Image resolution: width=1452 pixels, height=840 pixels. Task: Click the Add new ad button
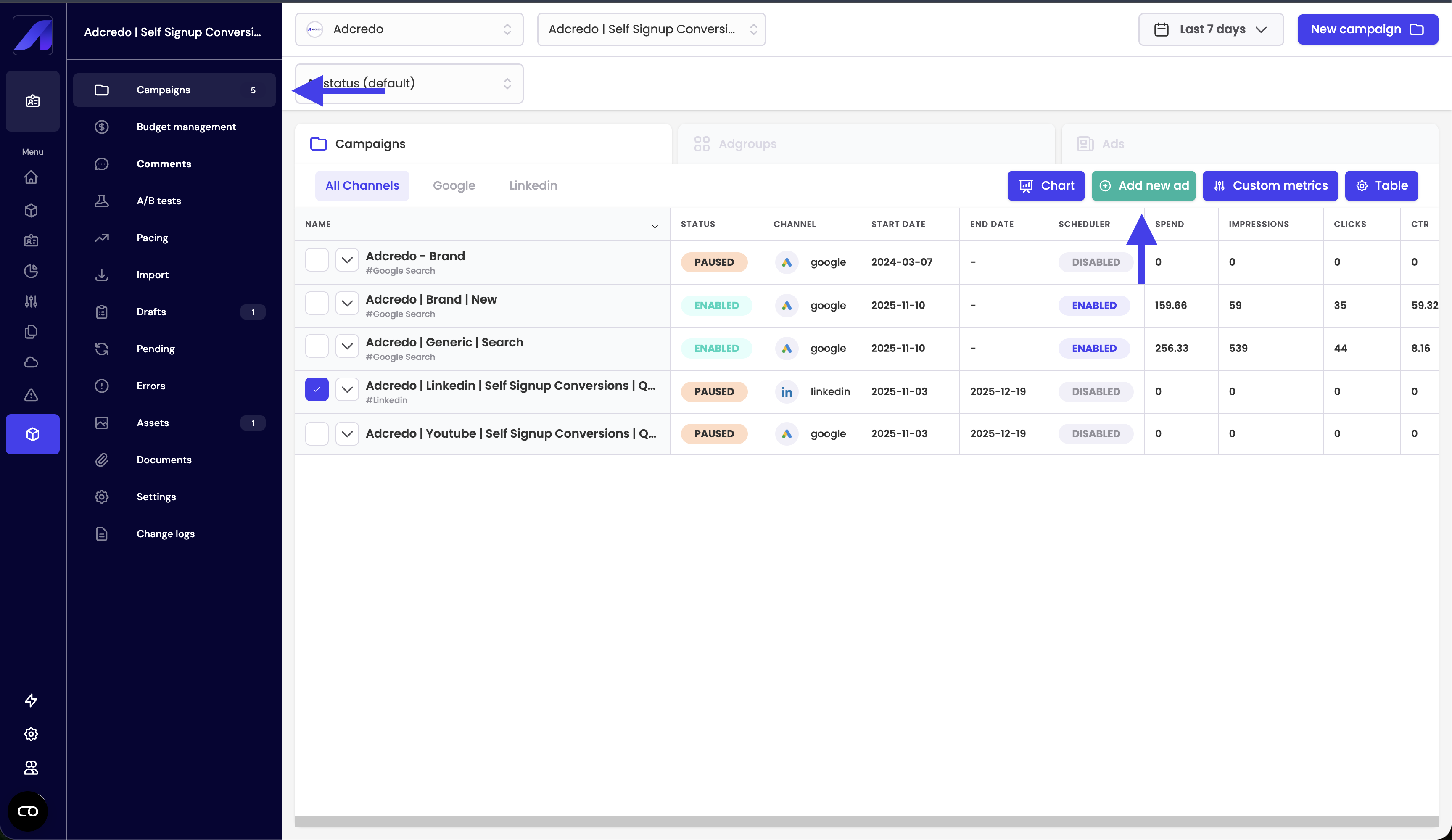coord(1143,185)
